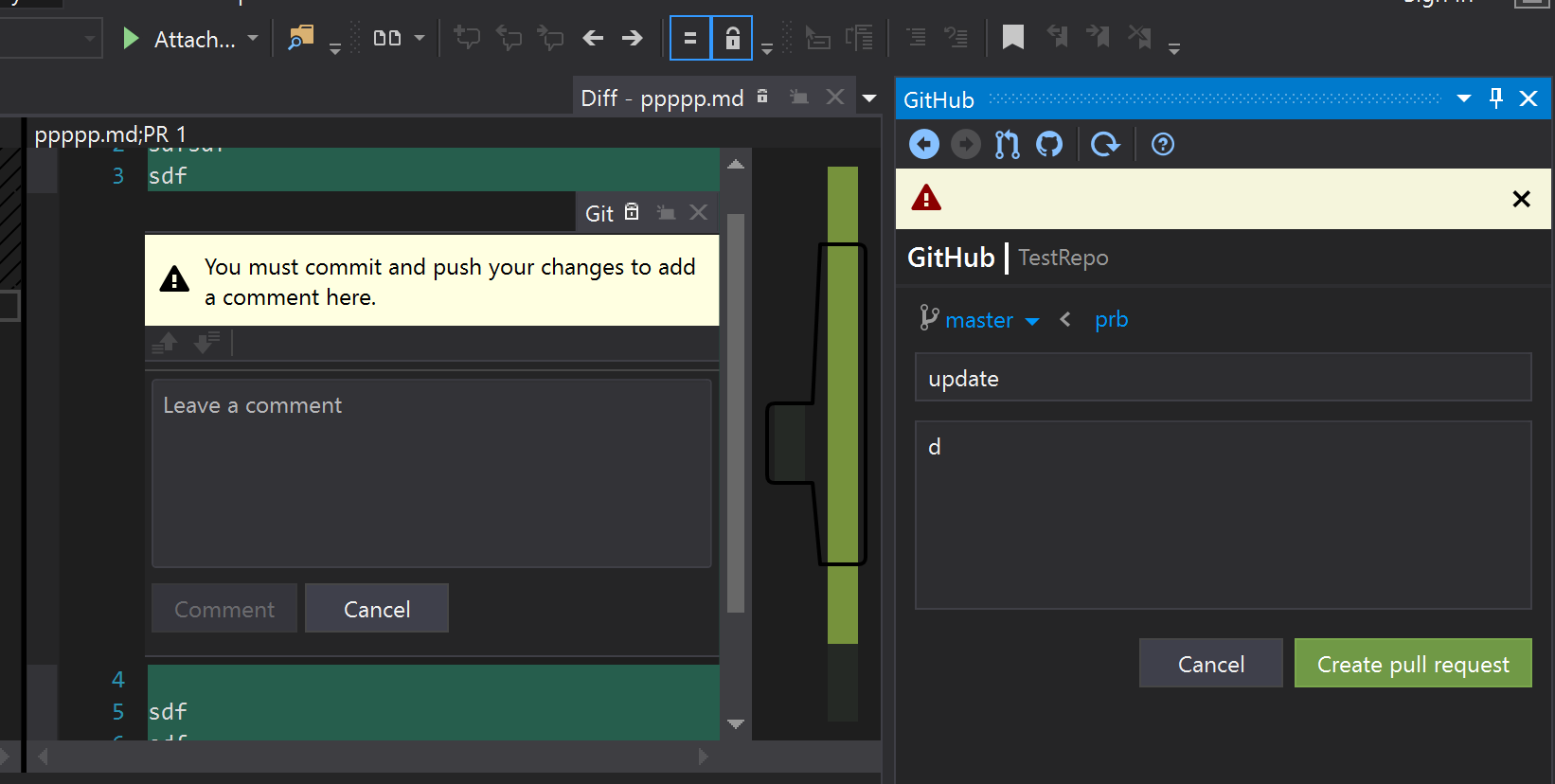The width and height of the screenshot is (1555, 784).
Task: Click the pull request description box
Action: coord(1224,515)
